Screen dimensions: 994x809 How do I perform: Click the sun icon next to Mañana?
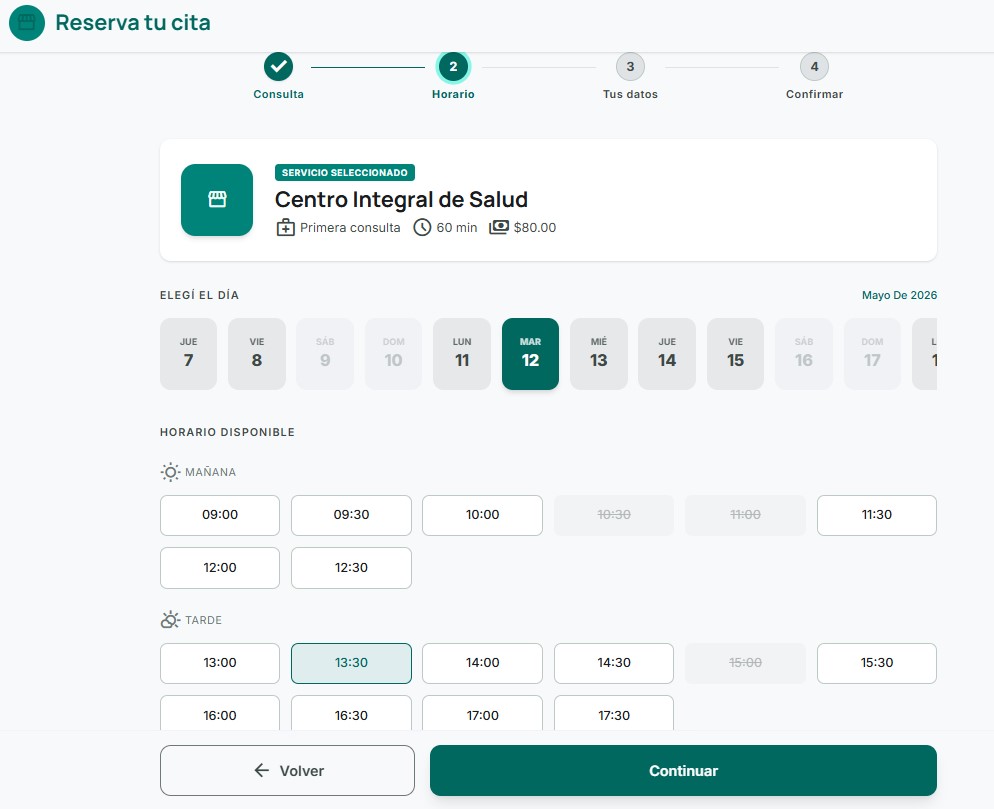(x=170, y=472)
